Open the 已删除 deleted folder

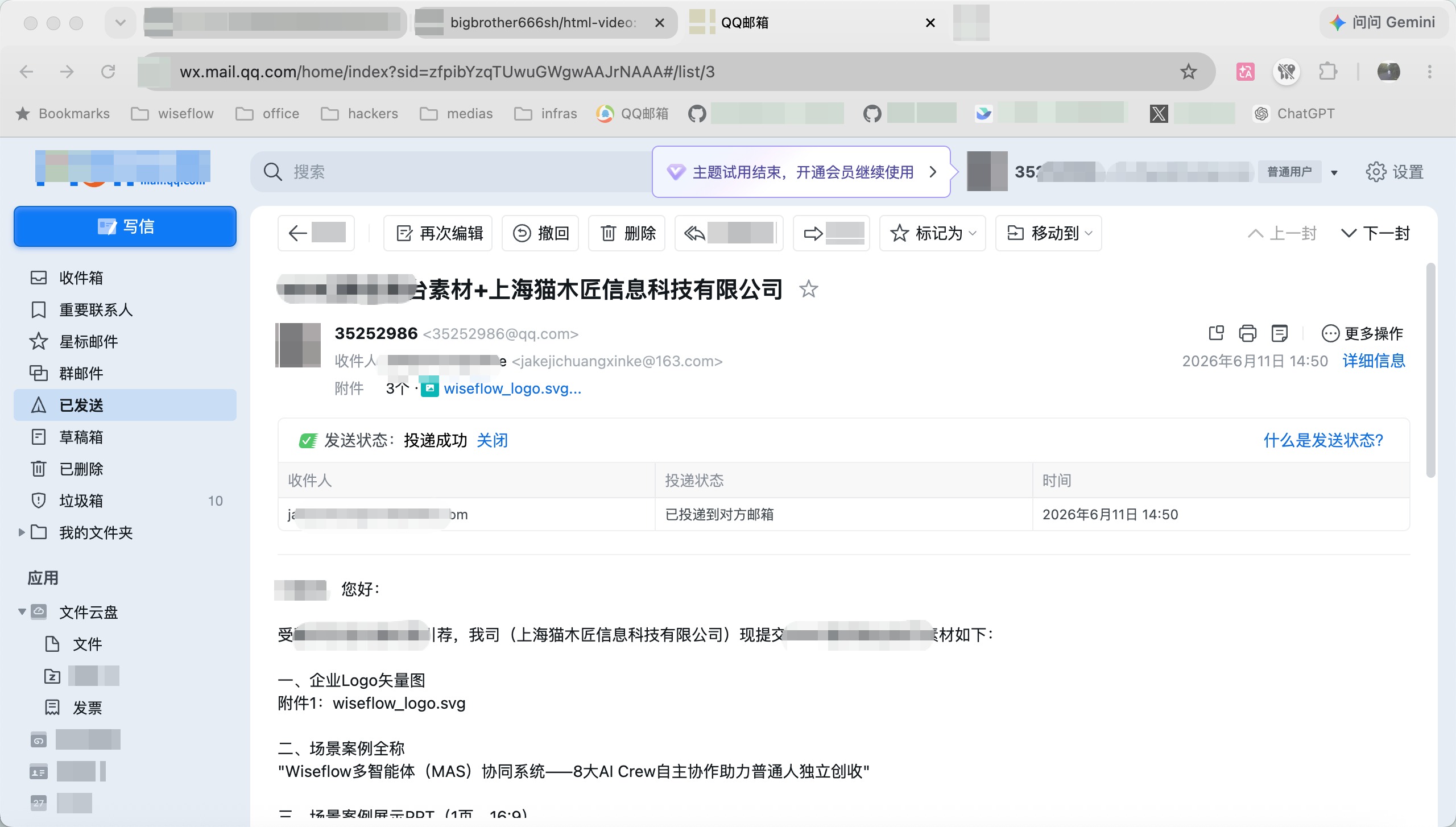pyautogui.click(x=125, y=469)
